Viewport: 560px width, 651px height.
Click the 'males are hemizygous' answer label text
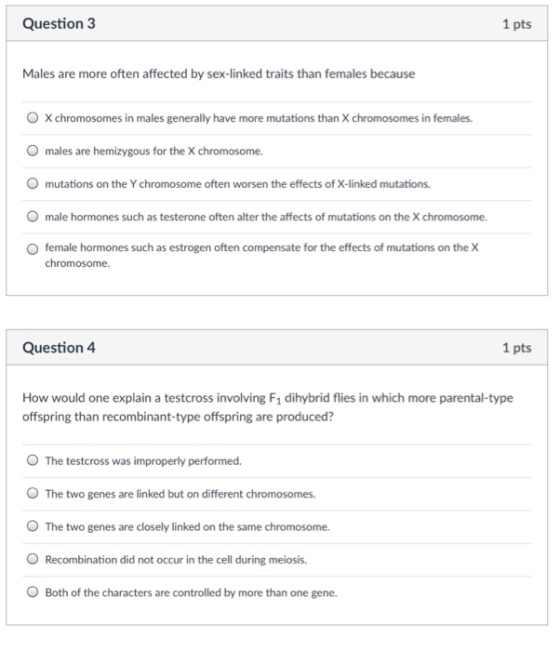point(154,151)
